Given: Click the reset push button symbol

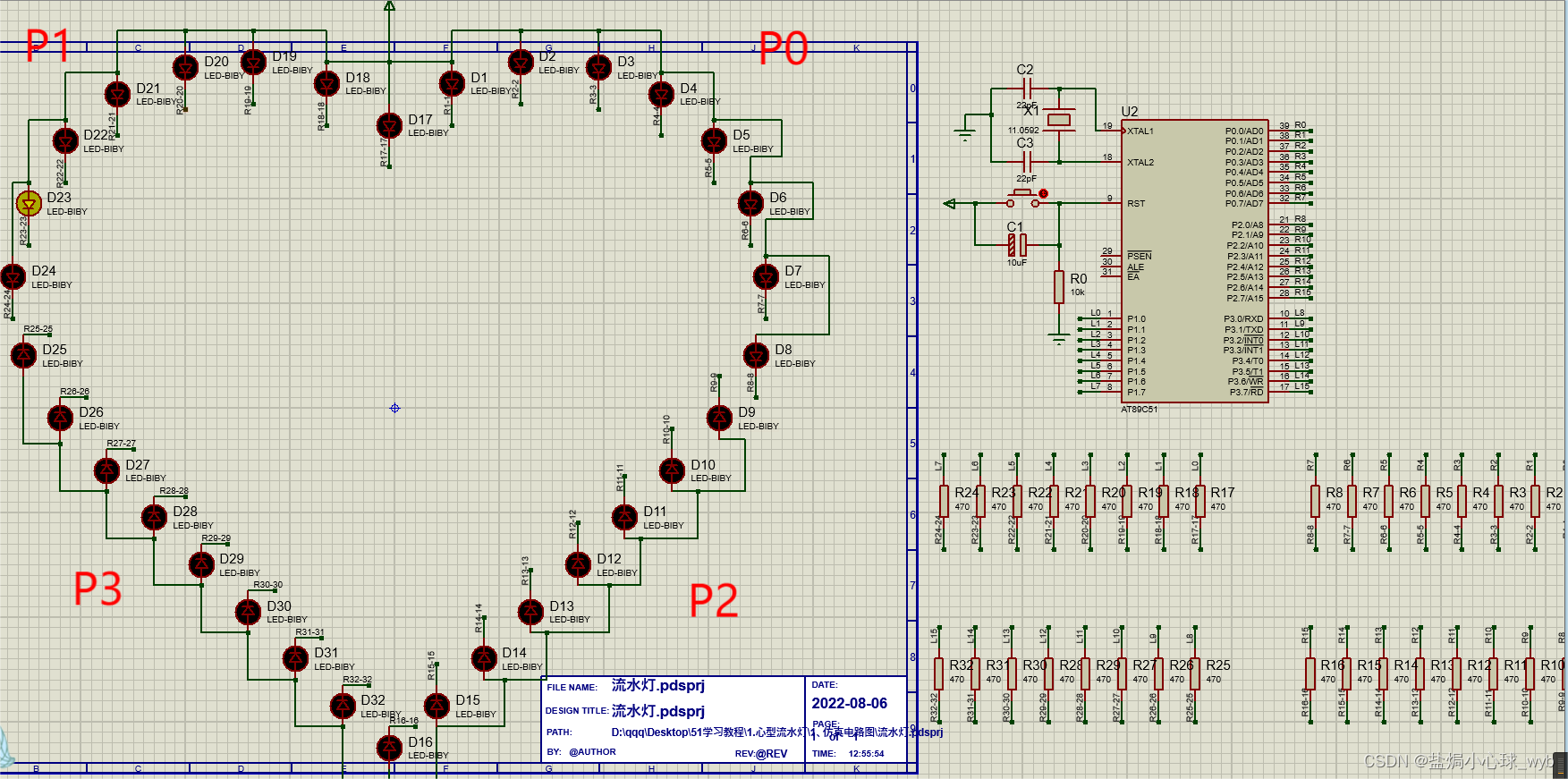Looking at the screenshot, I should coord(1023,198).
